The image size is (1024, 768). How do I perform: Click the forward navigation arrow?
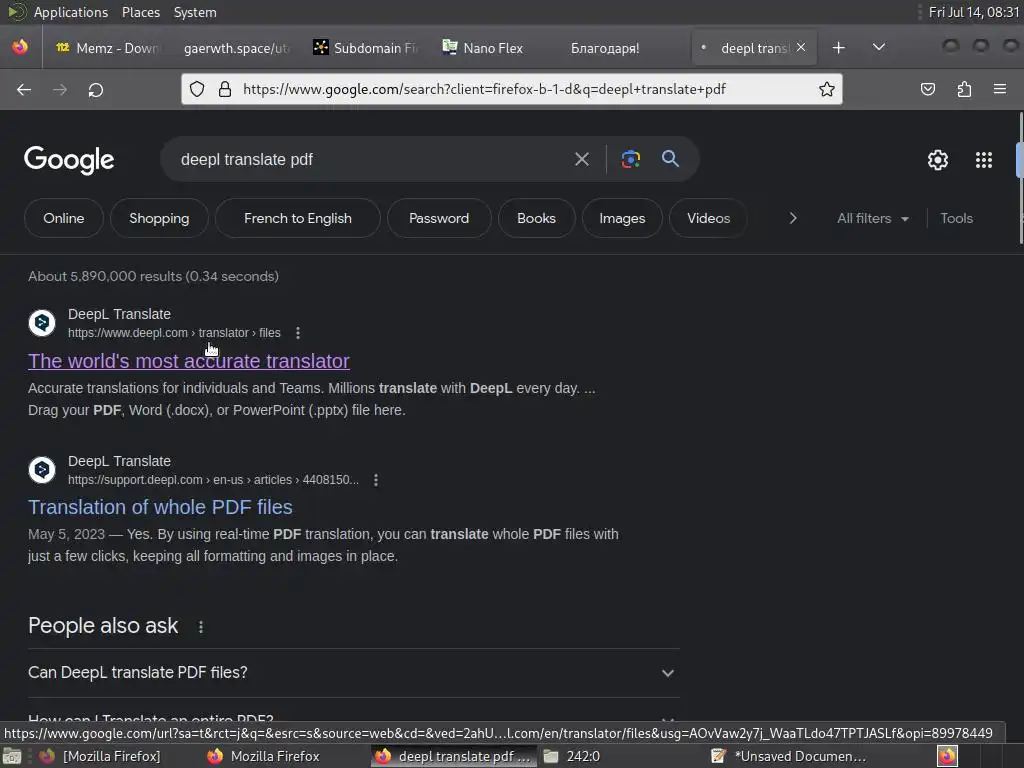pyautogui.click(x=60, y=89)
